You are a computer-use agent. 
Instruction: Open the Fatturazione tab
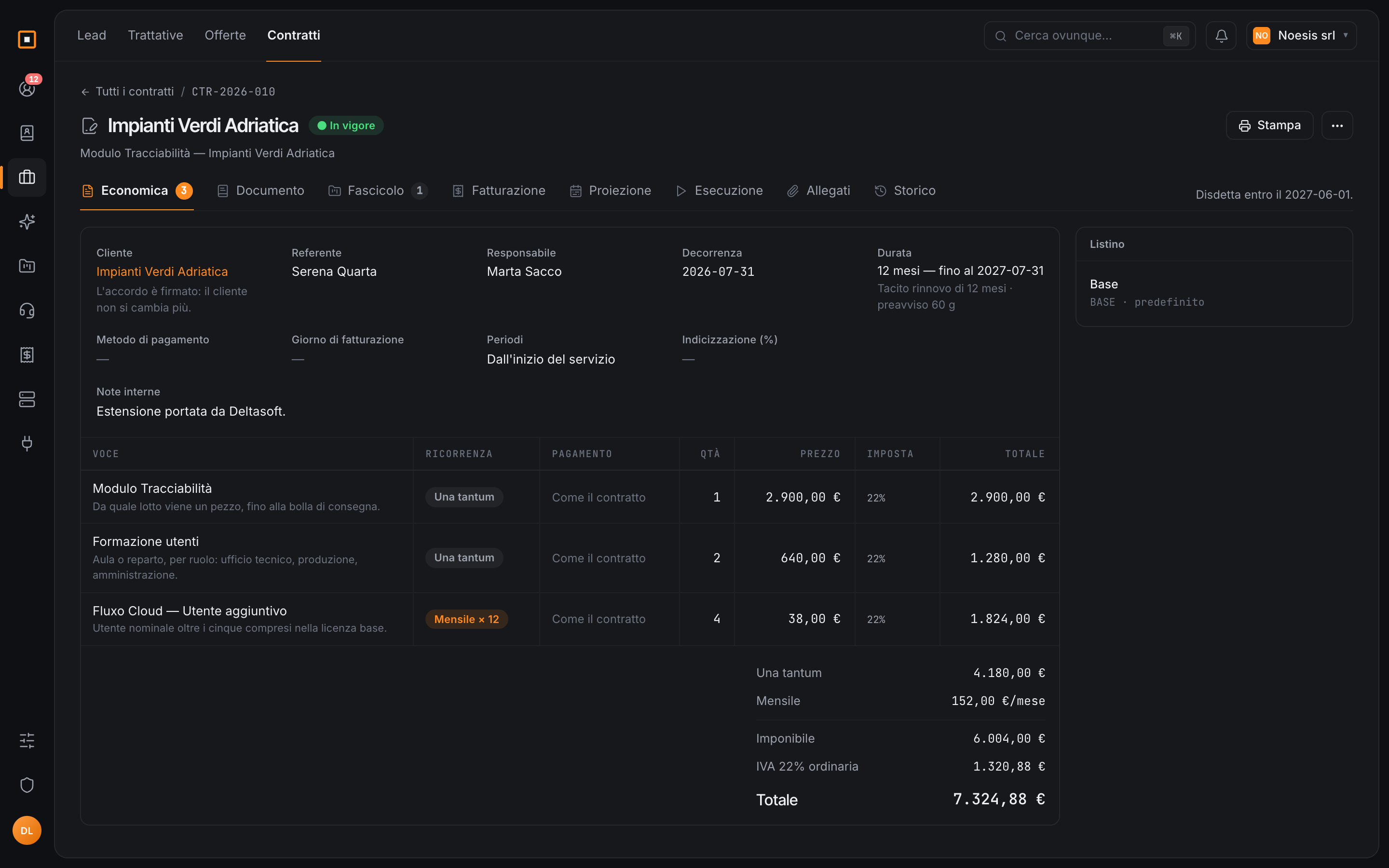point(499,190)
